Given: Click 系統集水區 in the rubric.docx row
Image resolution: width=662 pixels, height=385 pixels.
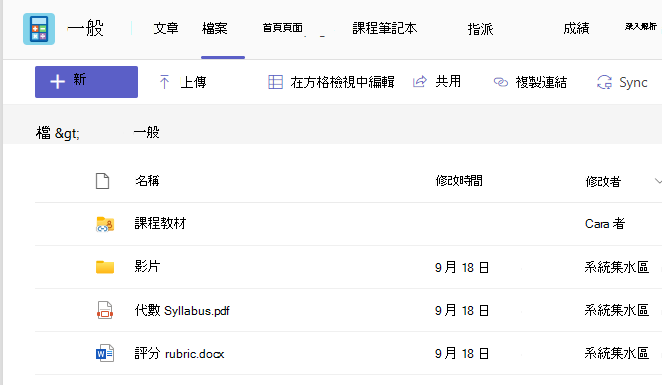Looking at the screenshot, I should point(616,353).
